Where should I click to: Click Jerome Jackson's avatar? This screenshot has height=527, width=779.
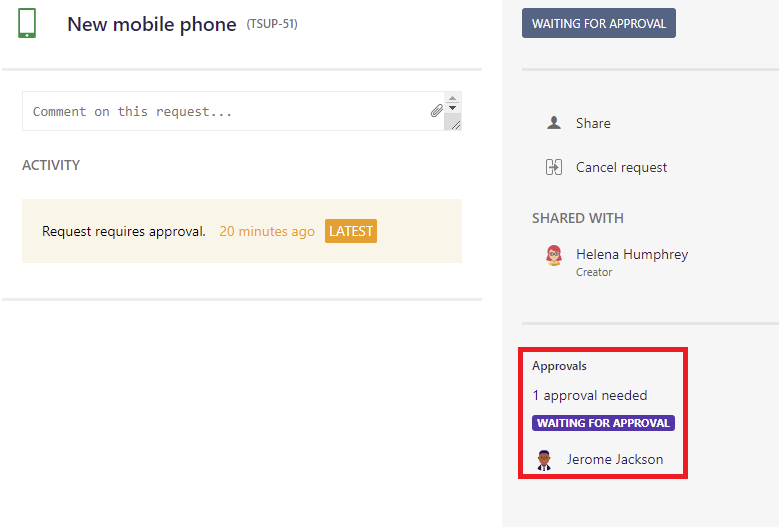point(544,460)
